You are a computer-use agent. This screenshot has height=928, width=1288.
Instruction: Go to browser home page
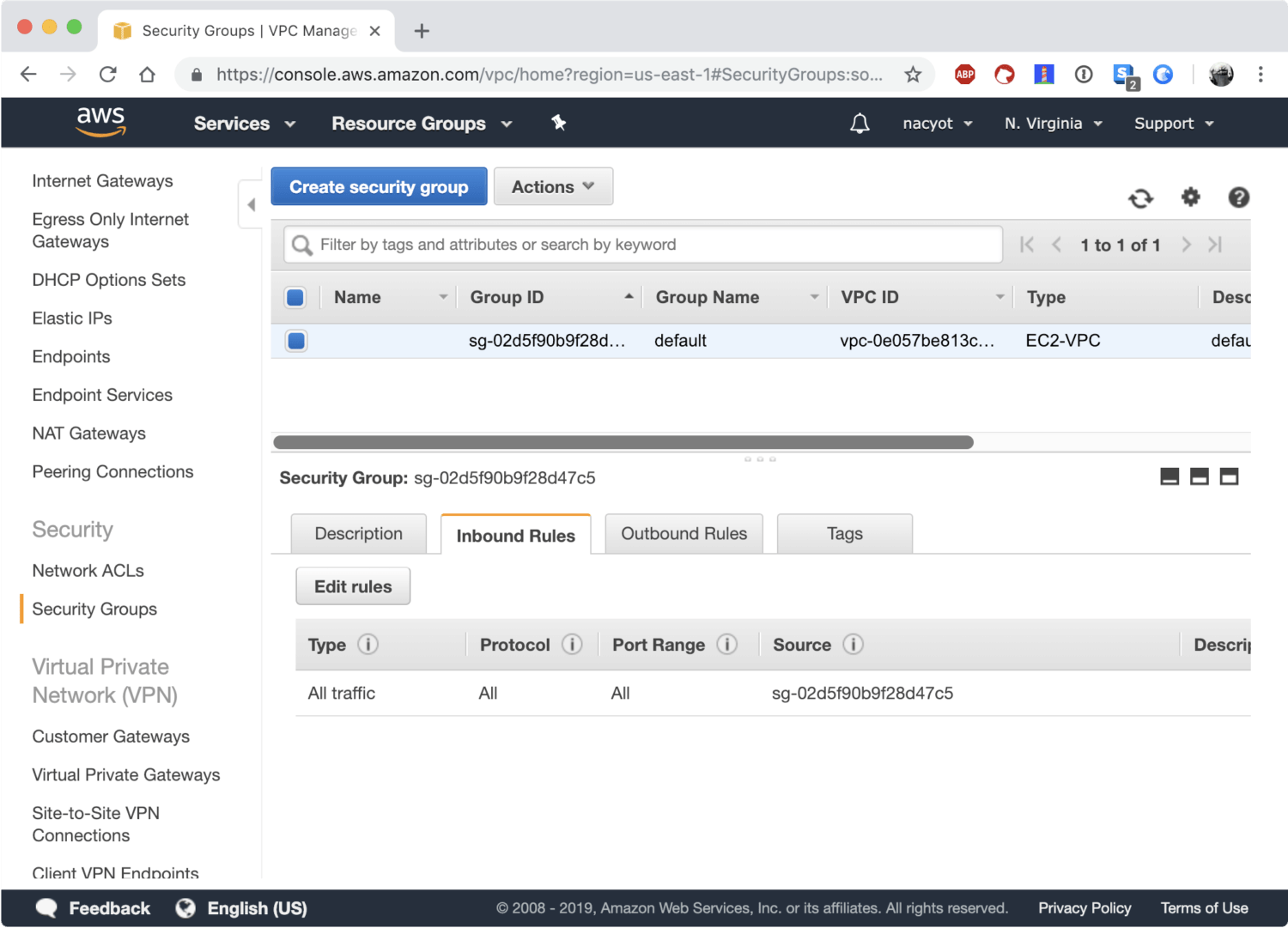click(x=147, y=75)
